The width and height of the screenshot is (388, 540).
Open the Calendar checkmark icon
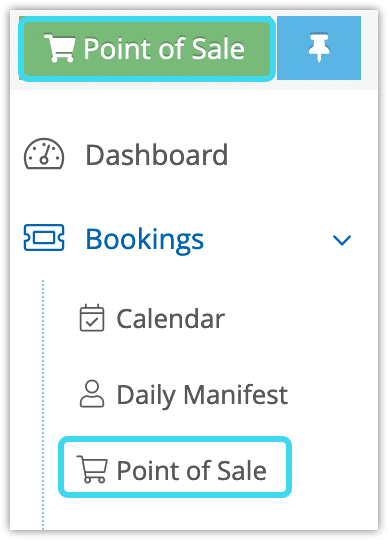point(92,318)
